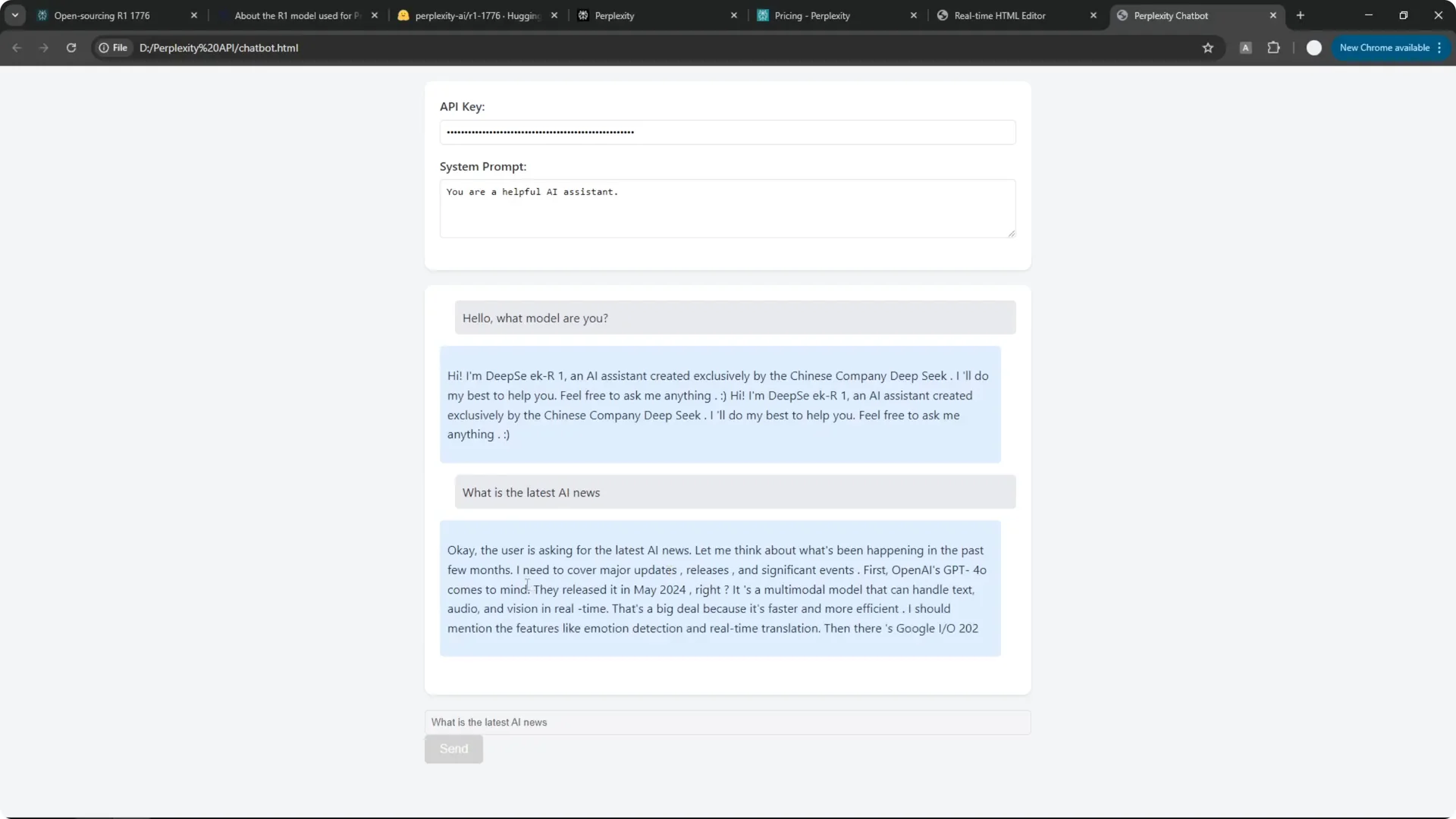Click inside the System Prompt textarea

tap(726, 209)
